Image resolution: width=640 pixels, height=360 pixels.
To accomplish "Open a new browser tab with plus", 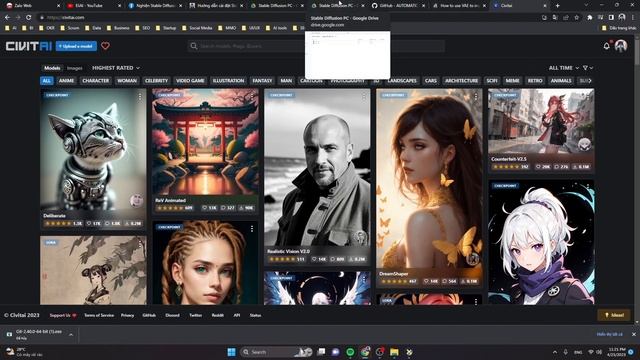I will tap(558, 6).
